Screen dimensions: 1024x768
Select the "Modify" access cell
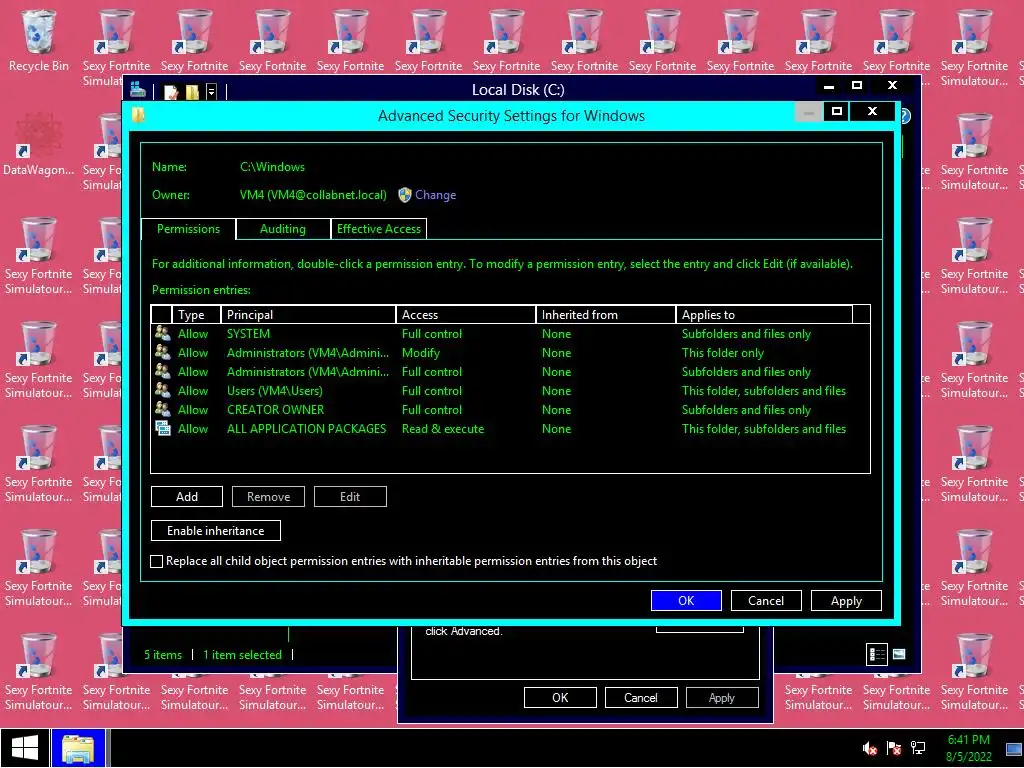click(x=421, y=353)
